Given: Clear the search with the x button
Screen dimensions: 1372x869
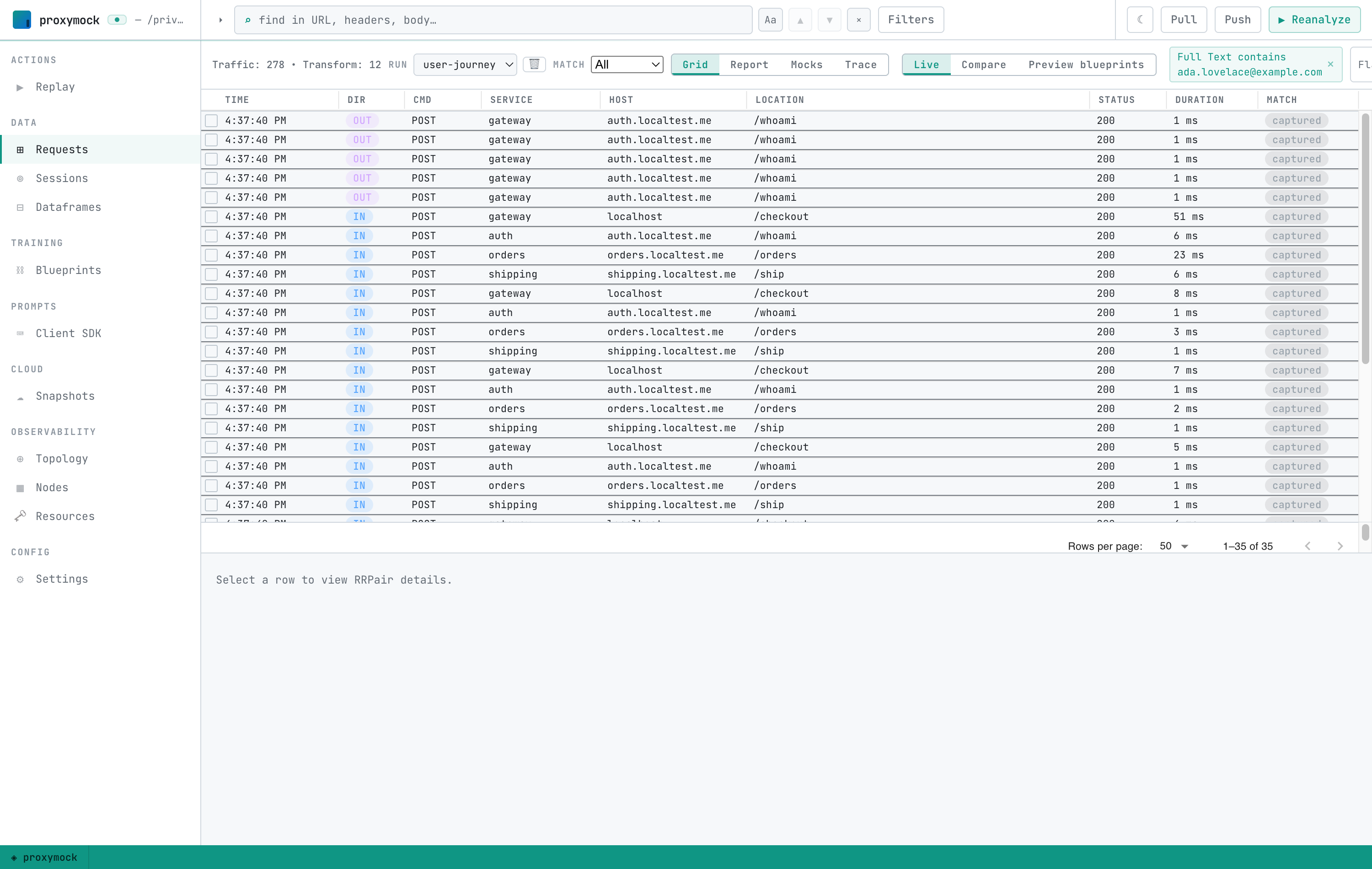Looking at the screenshot, I should [858, 20].
